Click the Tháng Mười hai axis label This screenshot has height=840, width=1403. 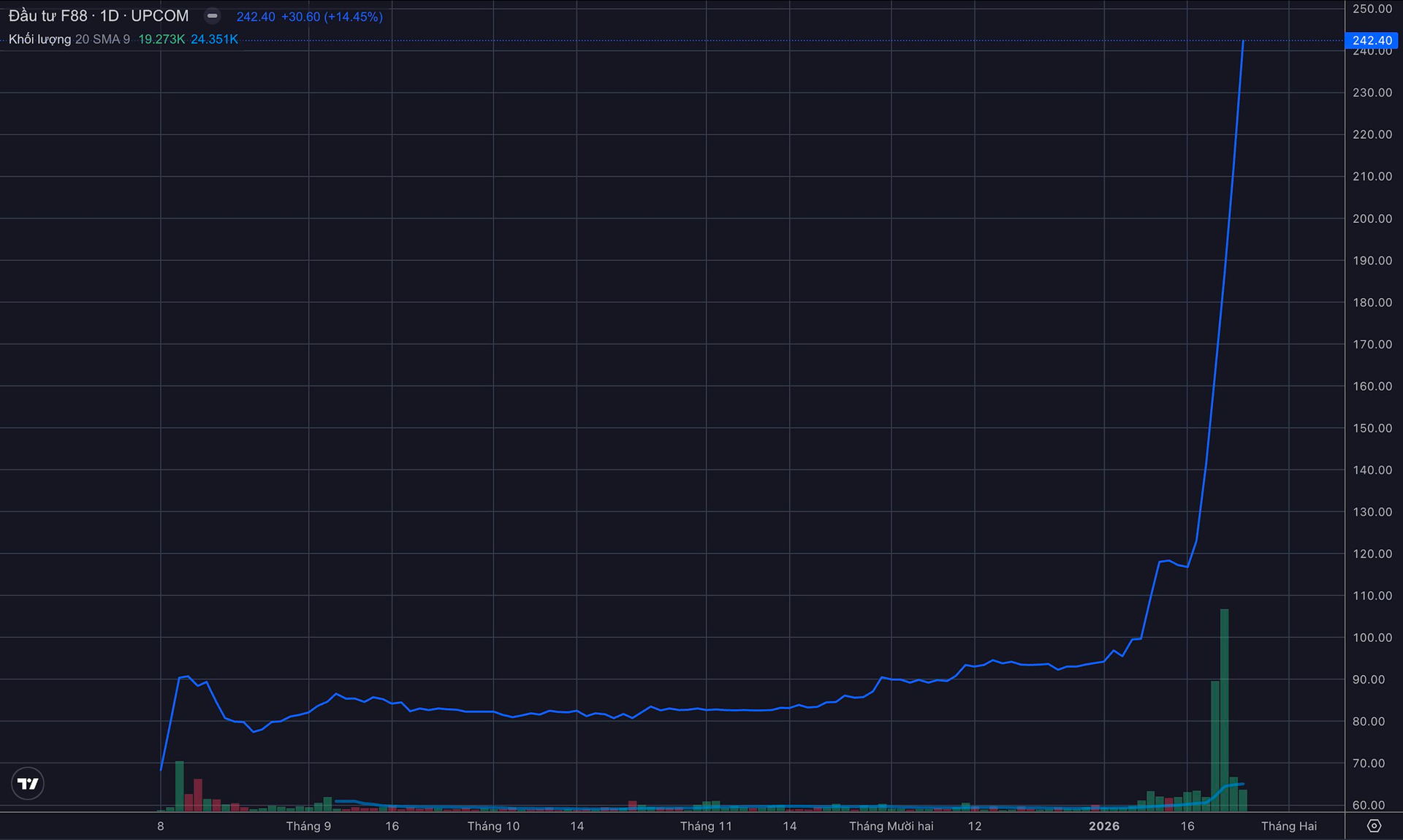(891, 826)
